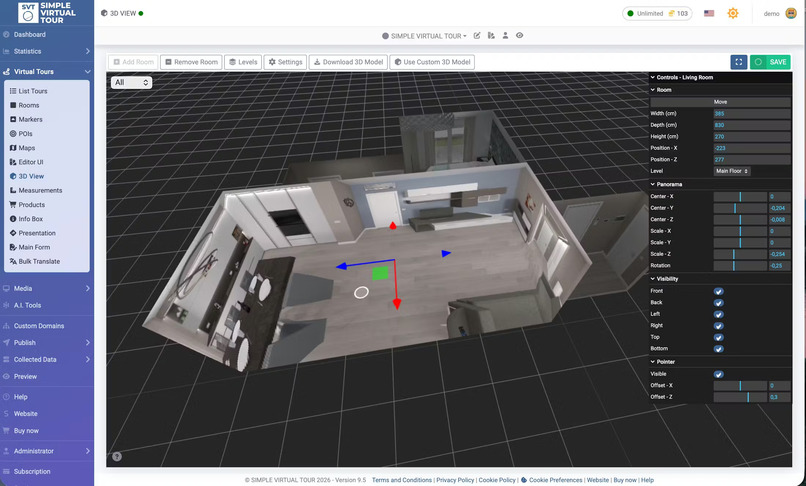Screen dimensions: 806x486
Task: Click the SVT Simple Virtual Tour logo
Action: [x=47, y=13]
